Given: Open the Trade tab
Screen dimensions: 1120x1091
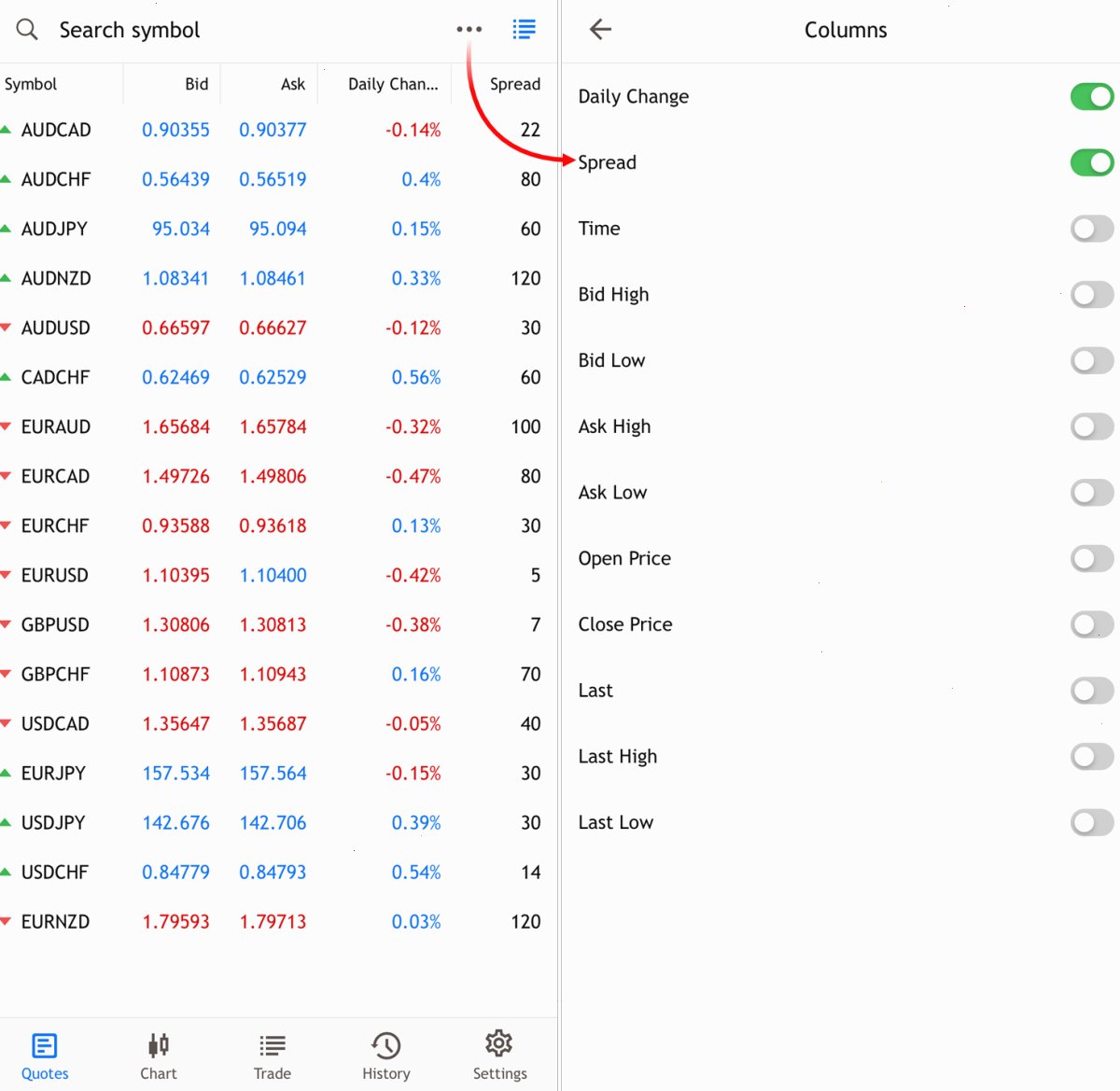Looking at the screenshot, I should click(x=273, y=1056).
